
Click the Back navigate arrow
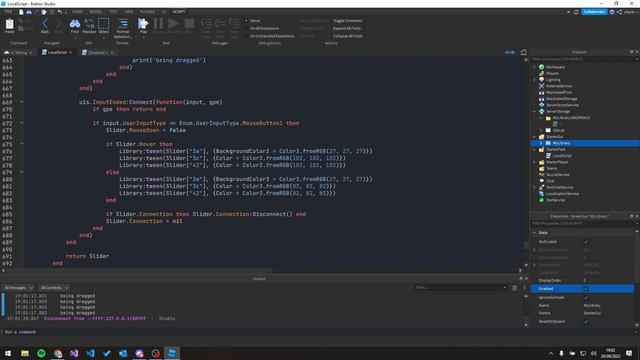click(45, 24)
